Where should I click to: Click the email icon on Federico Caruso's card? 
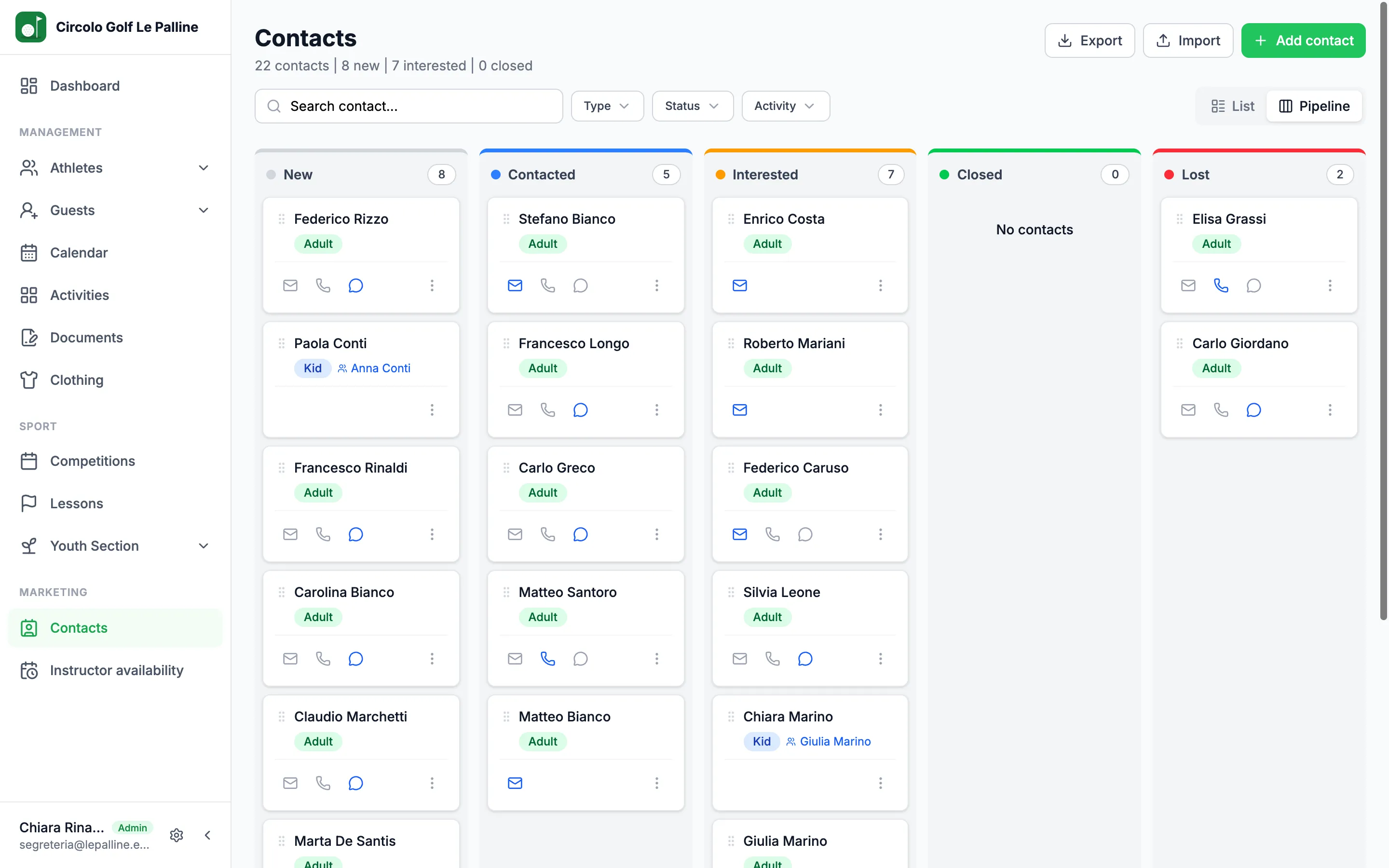click(740, 534)
